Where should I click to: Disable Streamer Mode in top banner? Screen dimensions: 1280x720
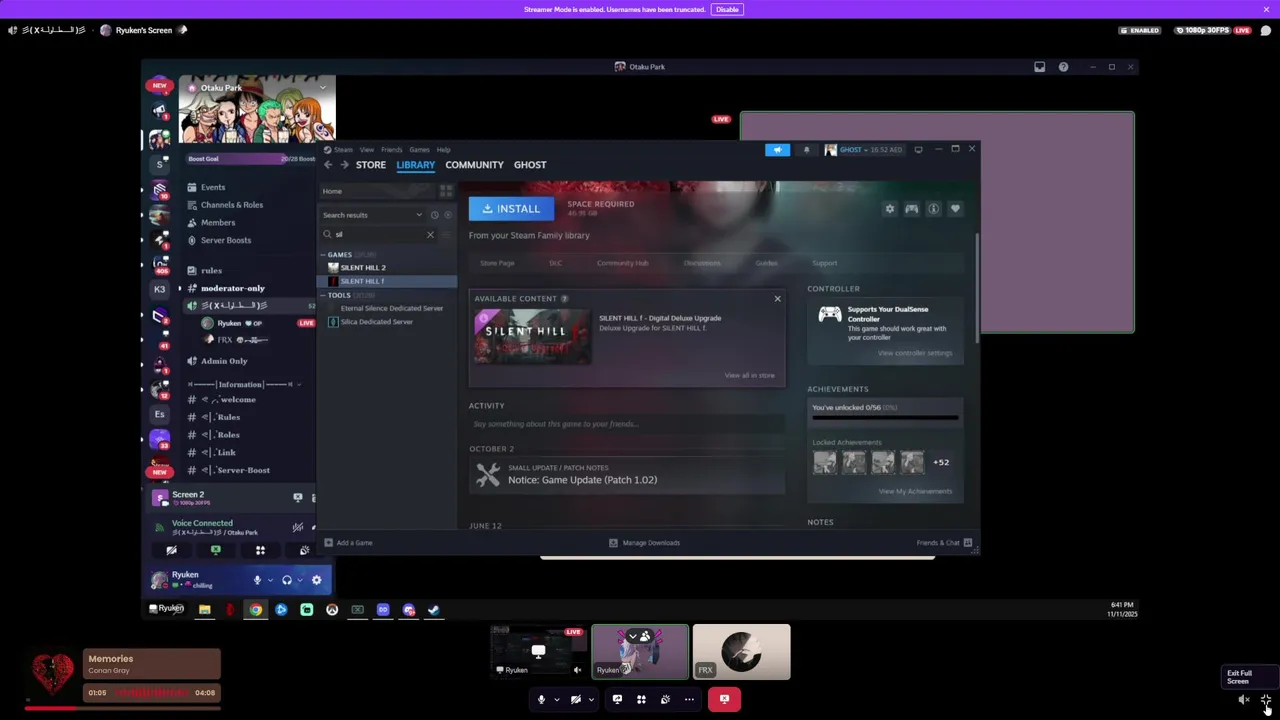[x=727, y=9]
